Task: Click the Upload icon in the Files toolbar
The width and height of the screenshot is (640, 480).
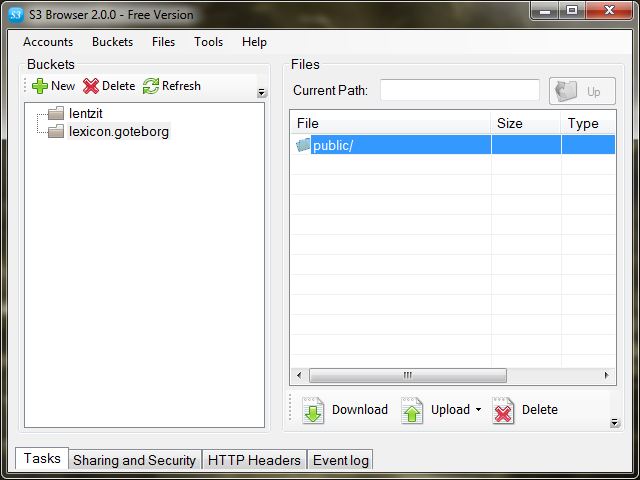Action: pos(412,410)
